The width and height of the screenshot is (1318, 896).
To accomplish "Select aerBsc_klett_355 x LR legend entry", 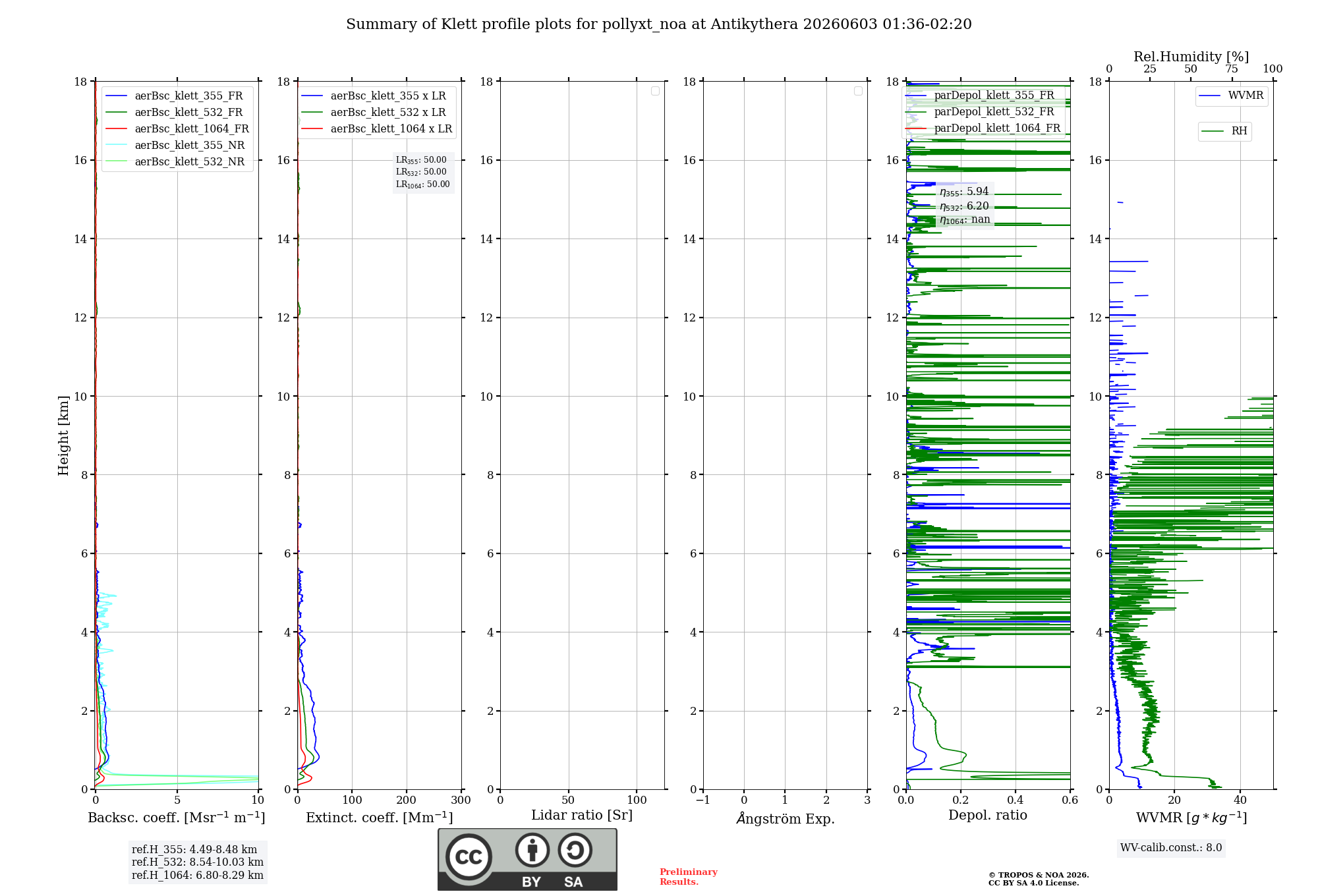I will click(x=374, y=96).
